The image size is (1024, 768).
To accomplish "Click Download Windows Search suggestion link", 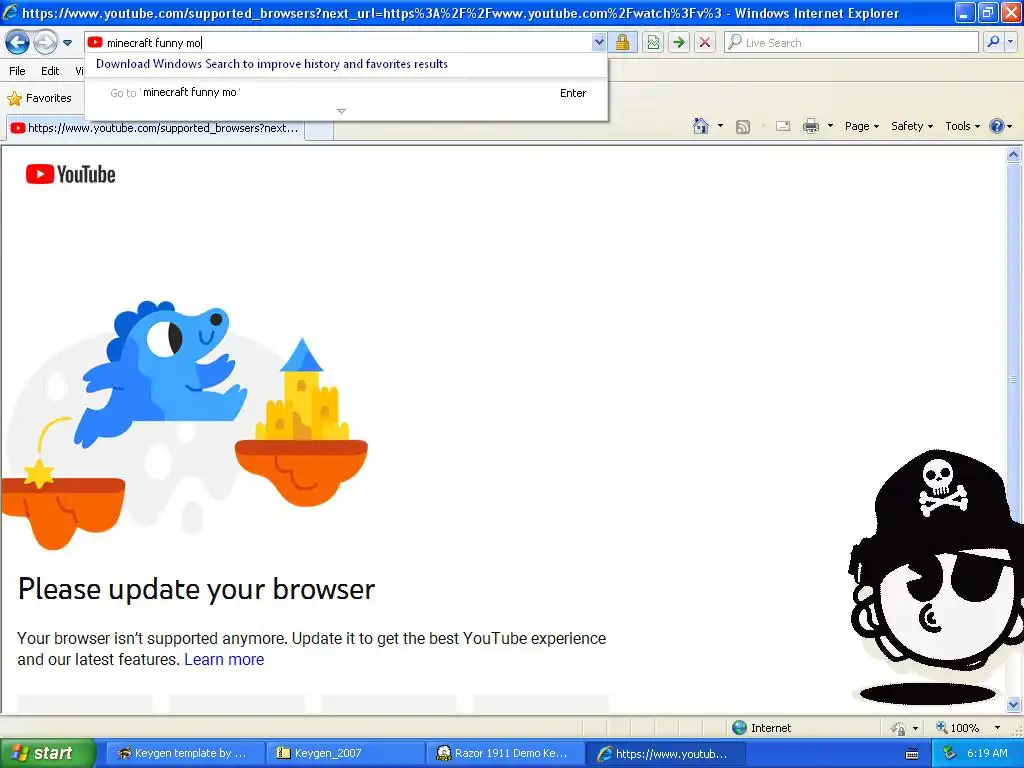I will 272,64.
